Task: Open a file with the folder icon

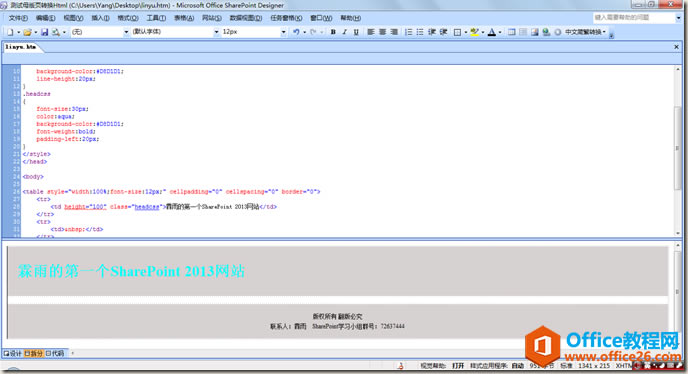Action: [28, 32]
